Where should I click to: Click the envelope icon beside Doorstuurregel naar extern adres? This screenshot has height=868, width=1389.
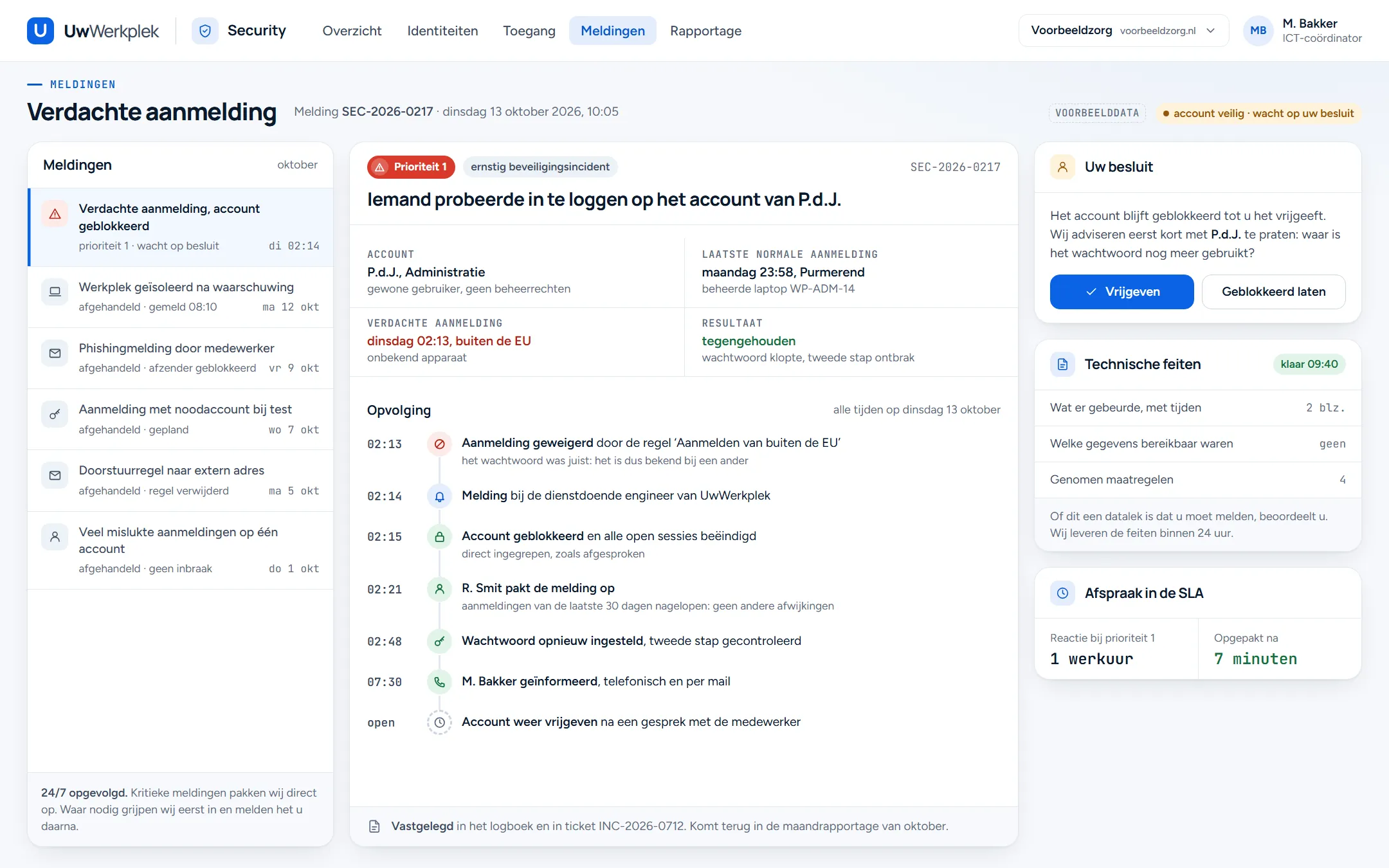click(55, 475)
